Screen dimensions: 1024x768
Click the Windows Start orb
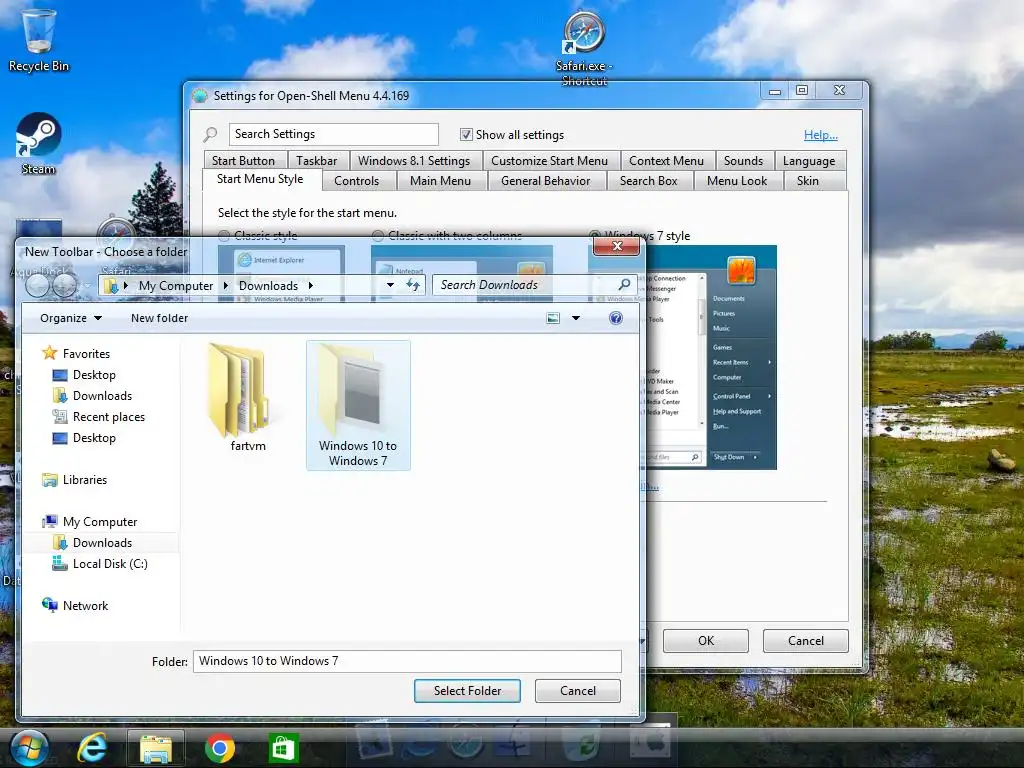29,748
